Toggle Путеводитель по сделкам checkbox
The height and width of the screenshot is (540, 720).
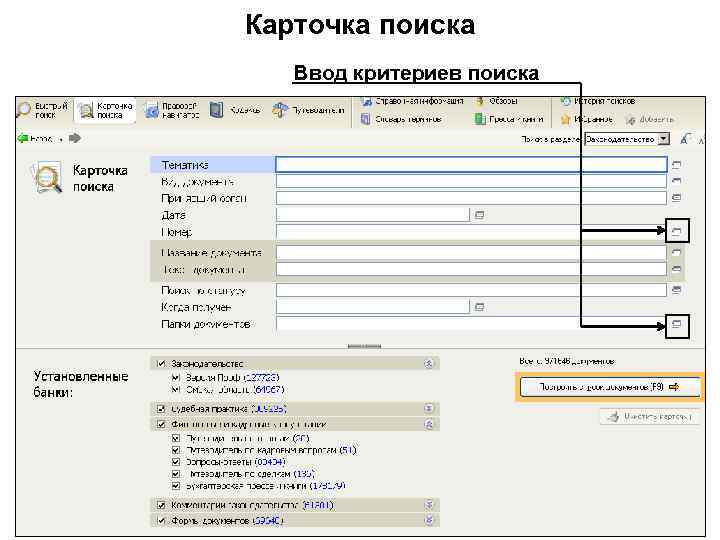(x=175, y=473)
